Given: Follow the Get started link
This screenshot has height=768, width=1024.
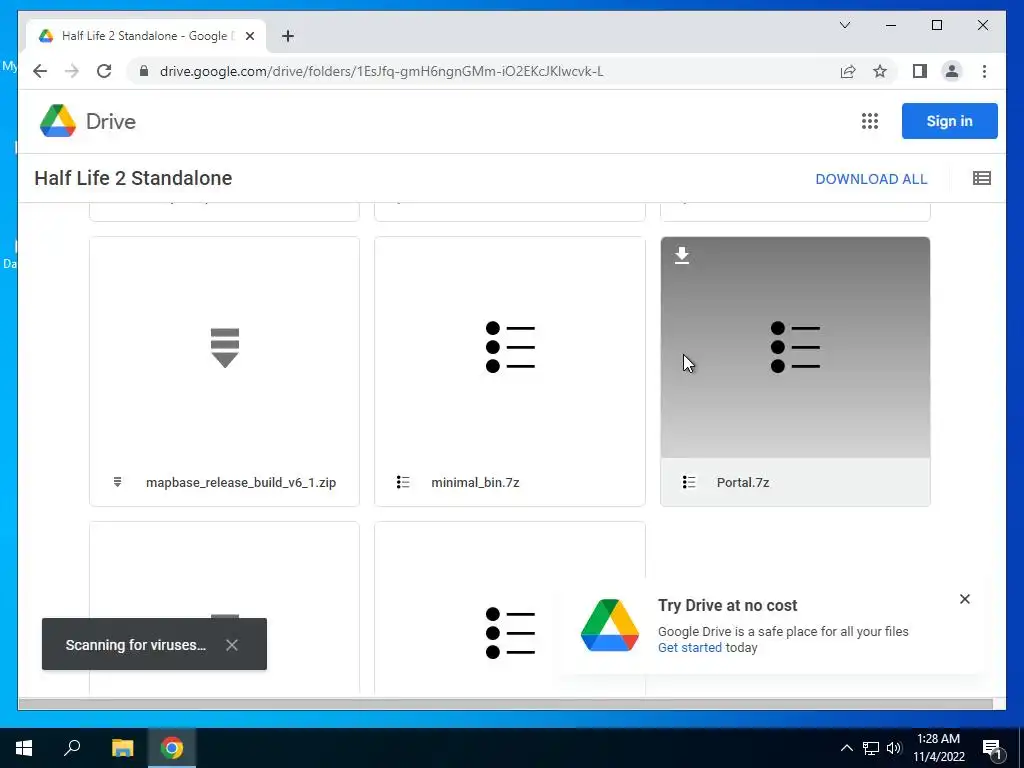Looking at the screenshot, I should pos(690,647).
